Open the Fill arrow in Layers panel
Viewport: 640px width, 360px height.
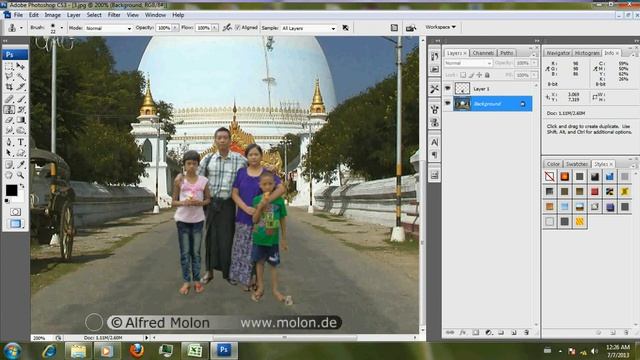pyautogui.click(x=534, y=75)
